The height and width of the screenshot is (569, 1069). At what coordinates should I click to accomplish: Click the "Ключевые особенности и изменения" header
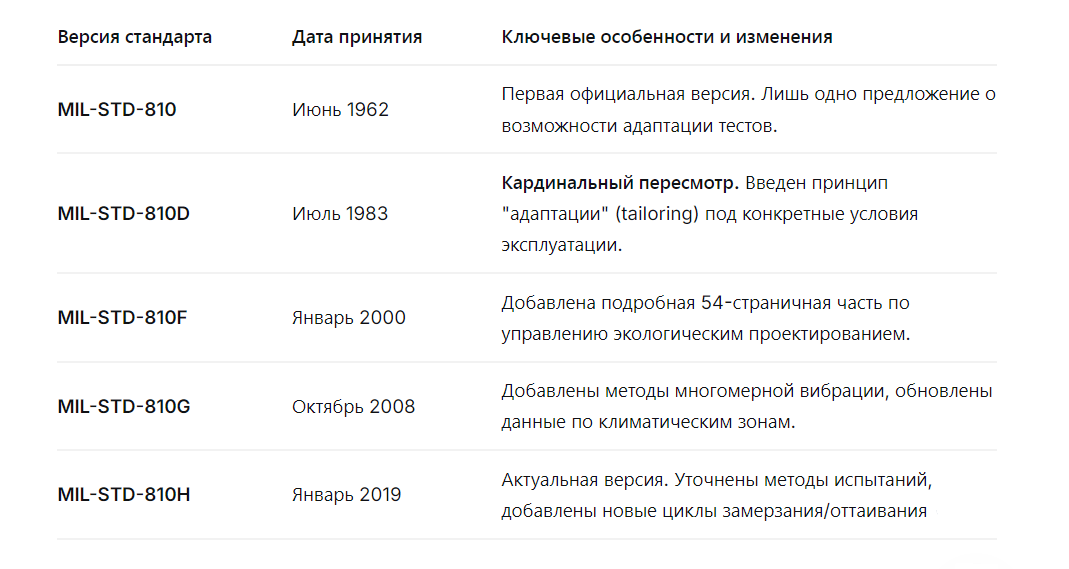(x=667, y=38)
